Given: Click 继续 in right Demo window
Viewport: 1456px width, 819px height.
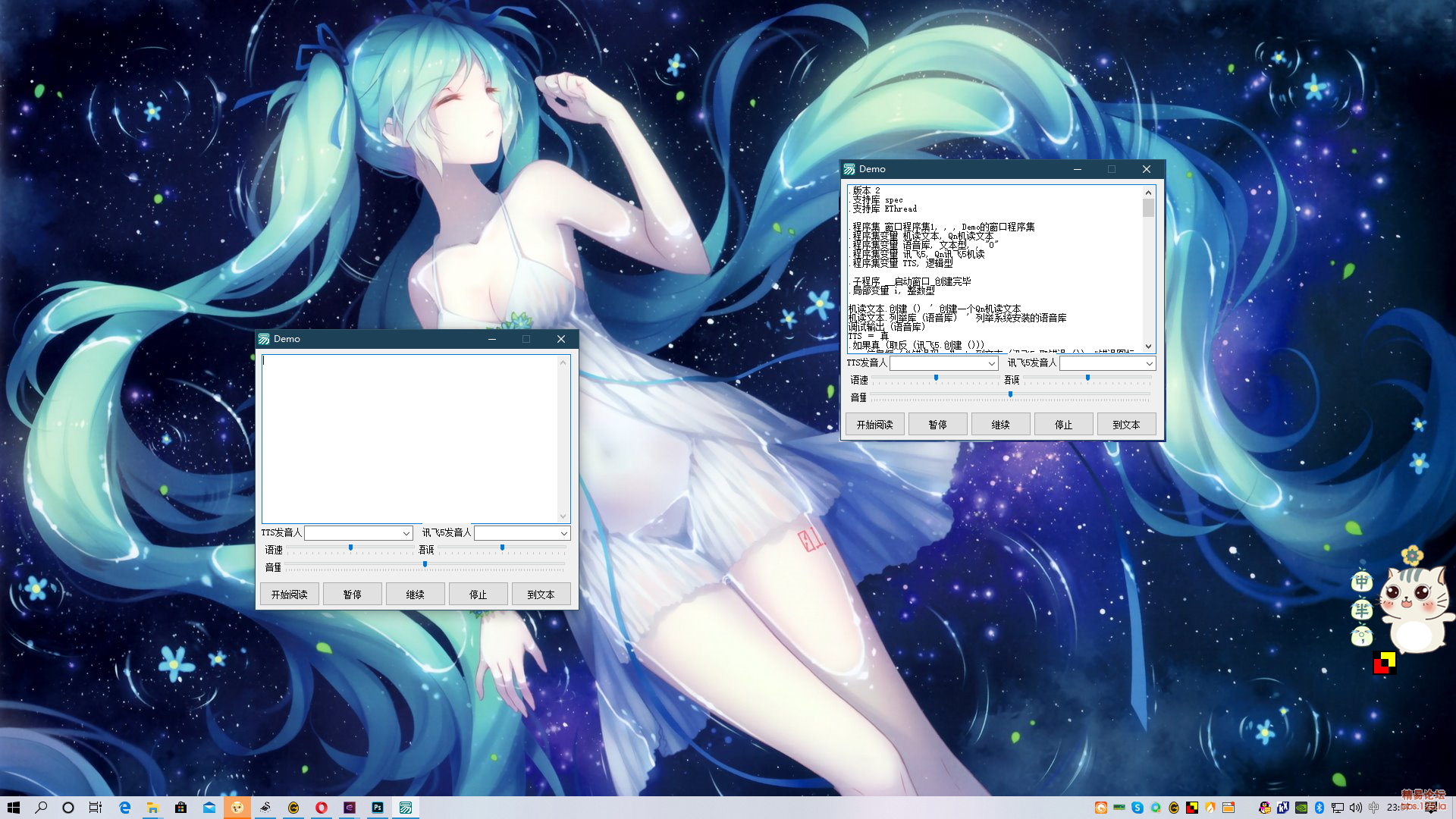Looking at the screenshot, I should click(x=1000, y=425).
